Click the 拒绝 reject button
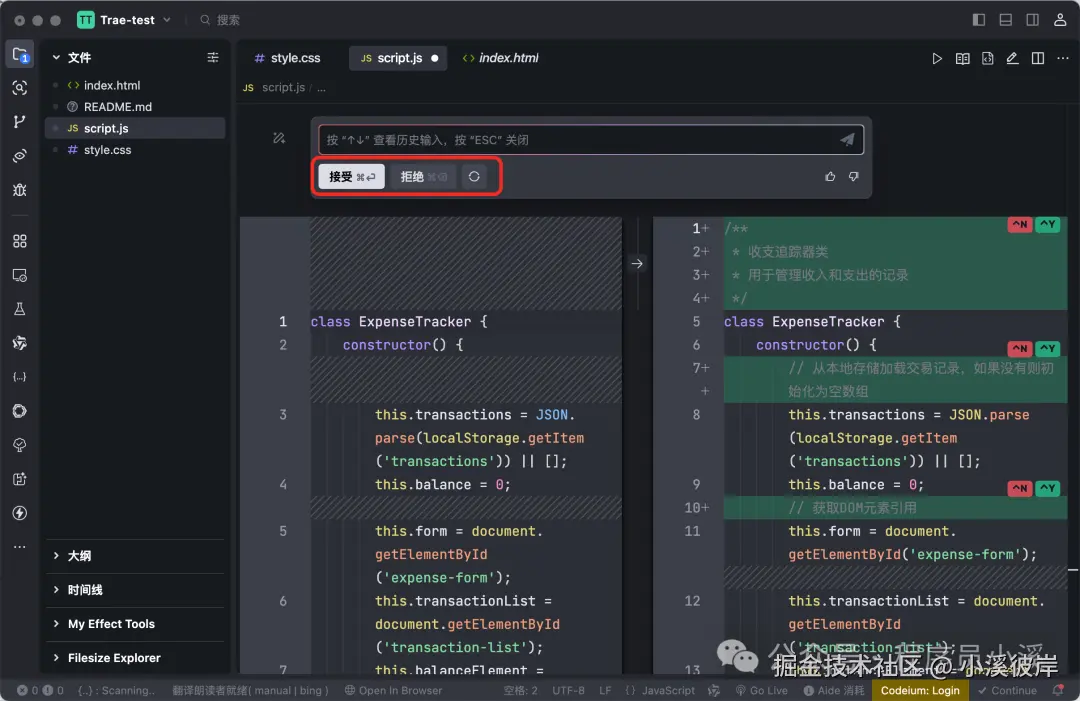The image size is (1080, 701). point(424,177)
